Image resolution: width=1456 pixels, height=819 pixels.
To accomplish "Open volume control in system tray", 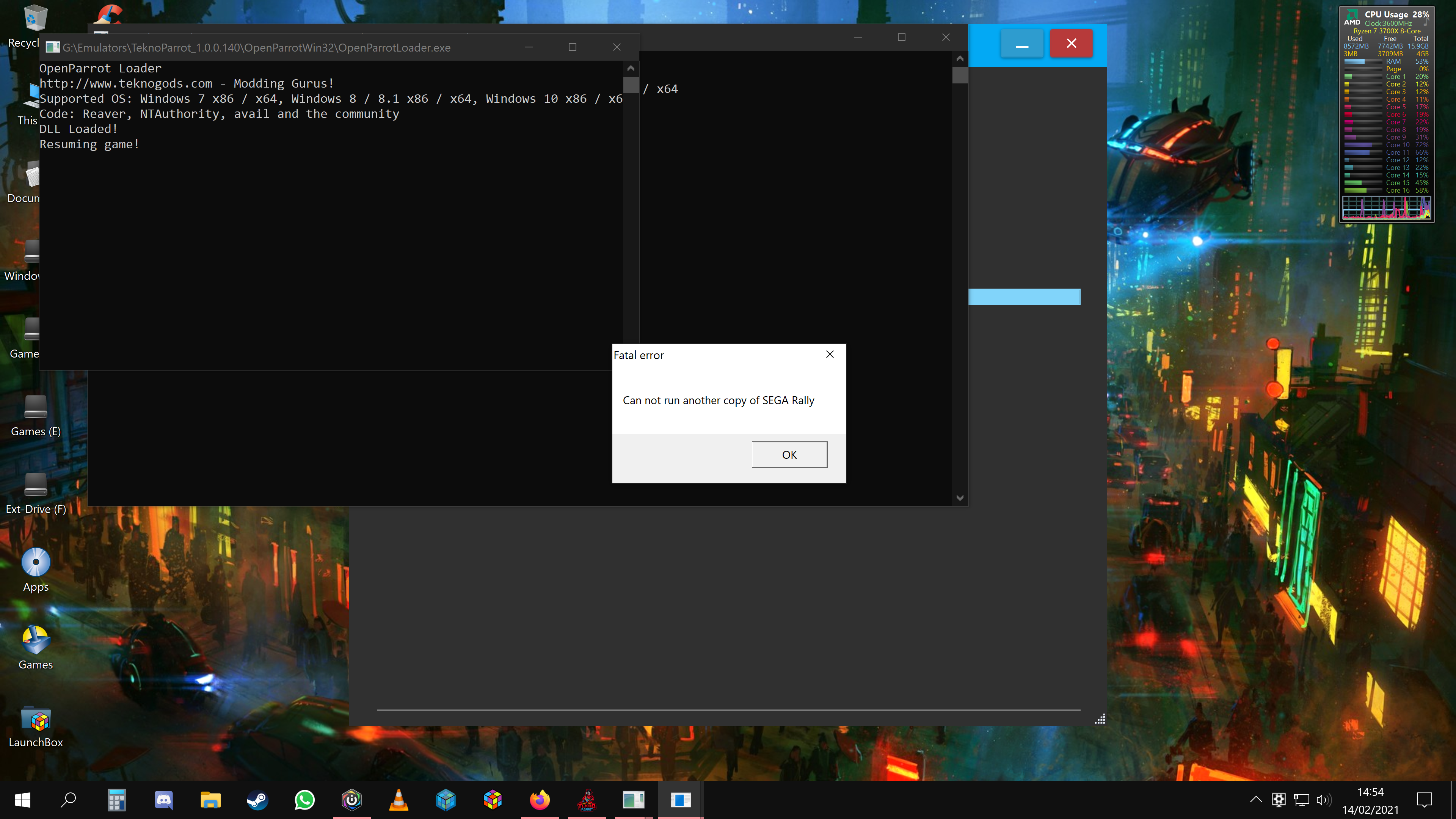I will pyautogui.click(x=1323, y=800).
